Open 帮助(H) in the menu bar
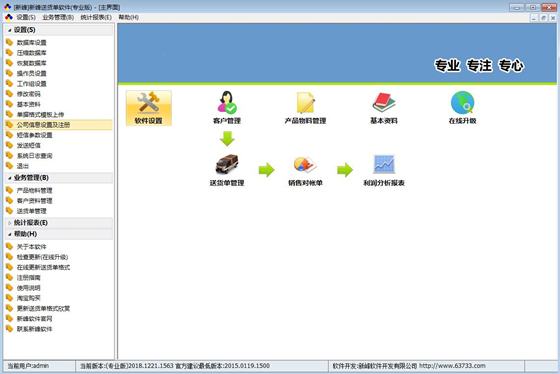The image size is (560, 374). pyautogui.click(x=129, y=17)
